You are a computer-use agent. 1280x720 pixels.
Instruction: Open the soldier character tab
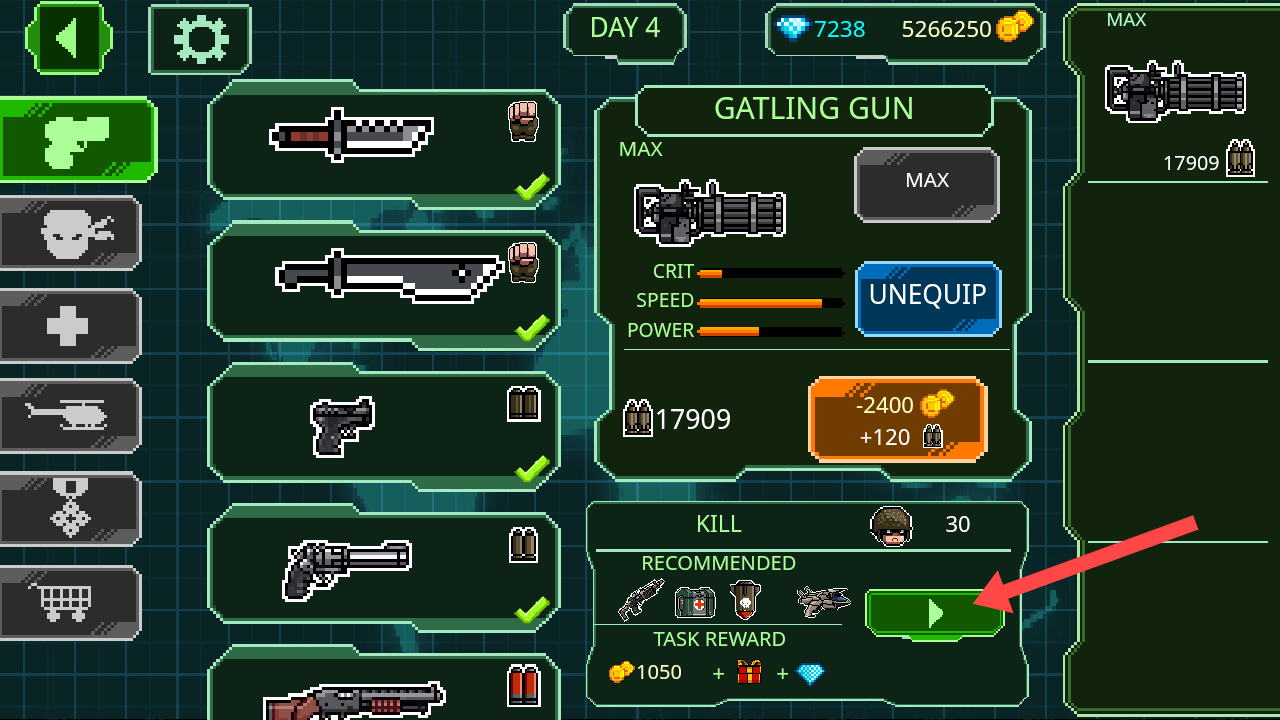pos(69,233)
